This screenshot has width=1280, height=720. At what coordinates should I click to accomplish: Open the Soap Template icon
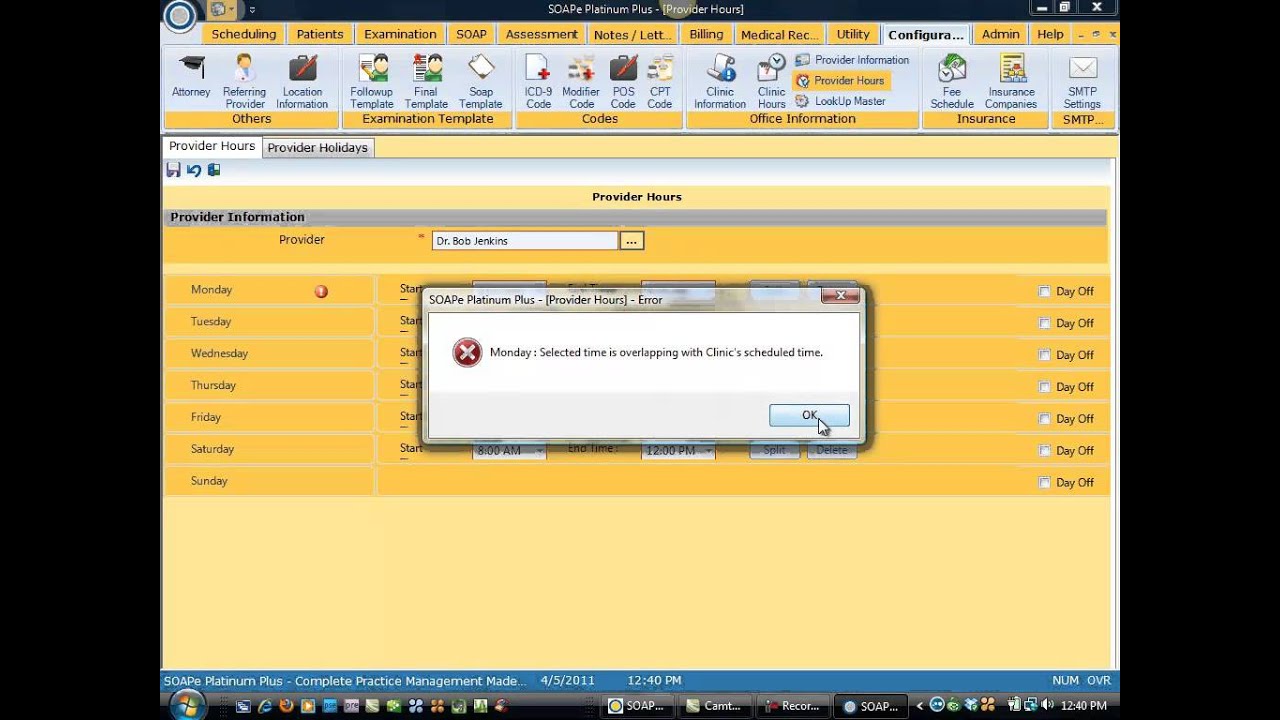click(481, 81)
